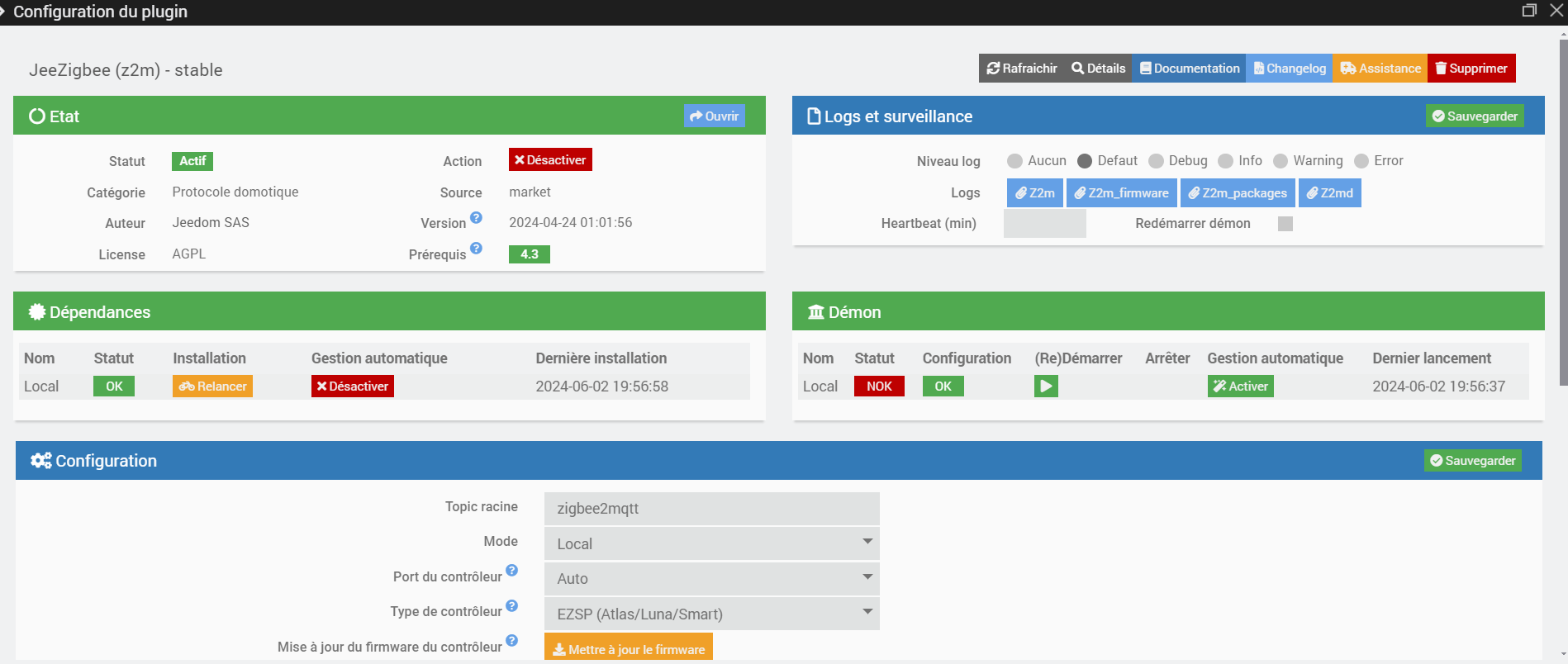Click Ouvrir in Etat panel
The width and height of the screenshot is (1568, 664).
click(x=714, y=116)
